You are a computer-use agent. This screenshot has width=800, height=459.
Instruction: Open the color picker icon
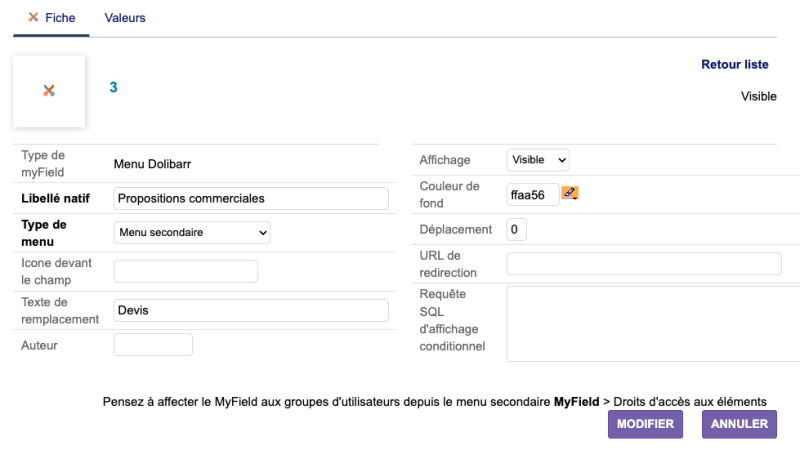pos(570,193)
